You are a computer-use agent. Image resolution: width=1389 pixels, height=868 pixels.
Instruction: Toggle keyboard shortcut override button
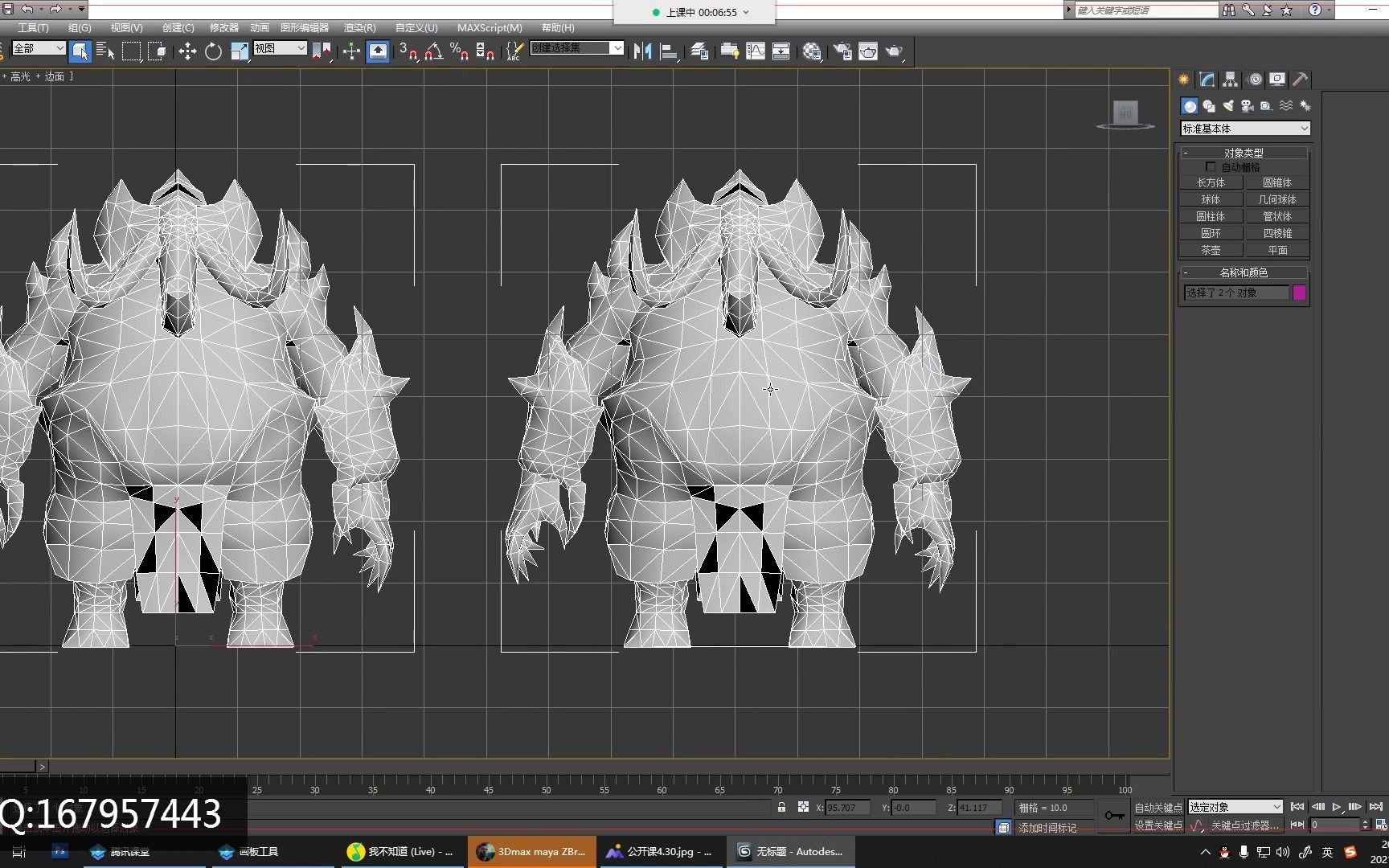coord(378,51)
